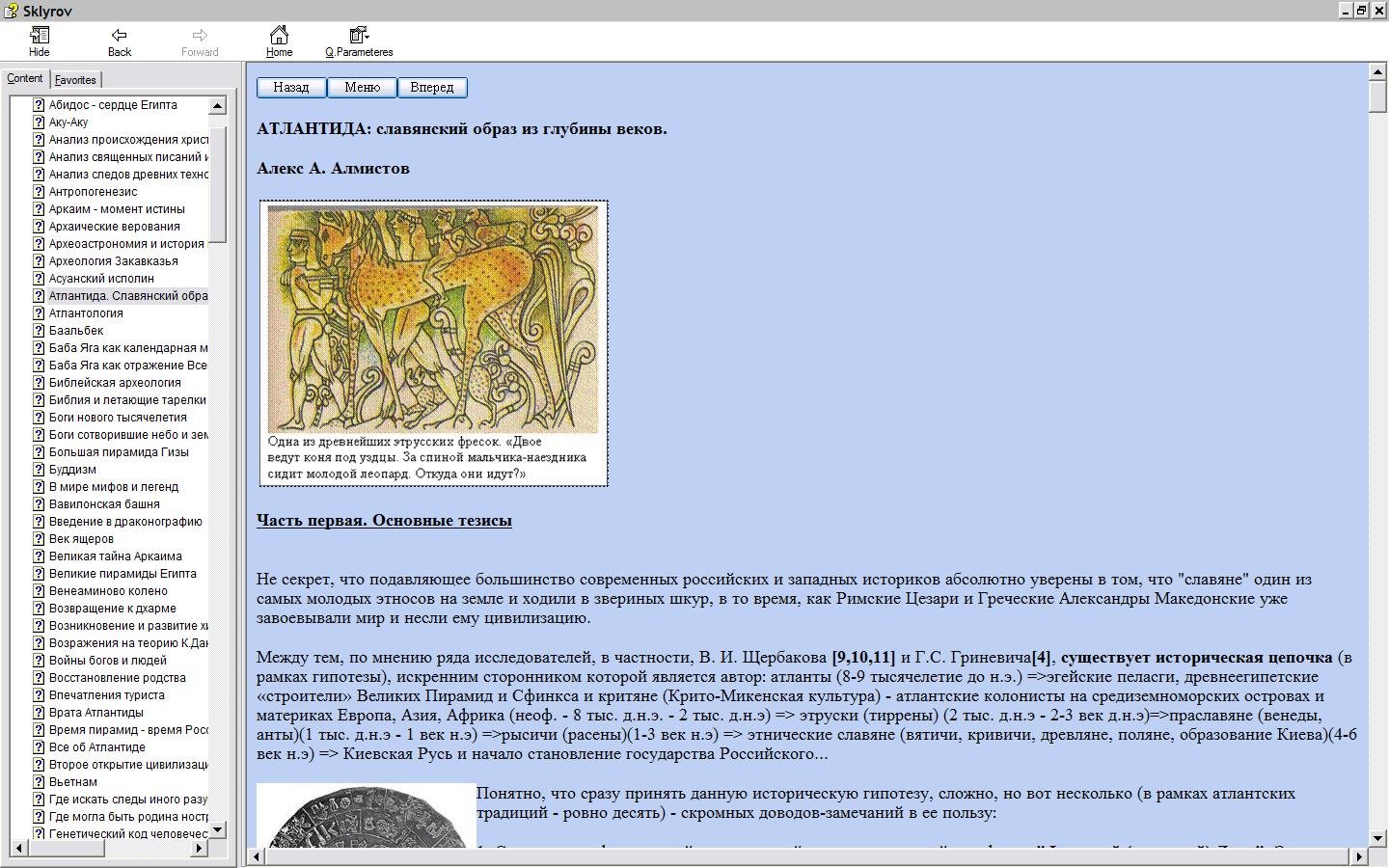Click the topic icon next to Вьетнам
This screenshot has width=1389, height=868.
pyautogui.click(x=39, y=782)
